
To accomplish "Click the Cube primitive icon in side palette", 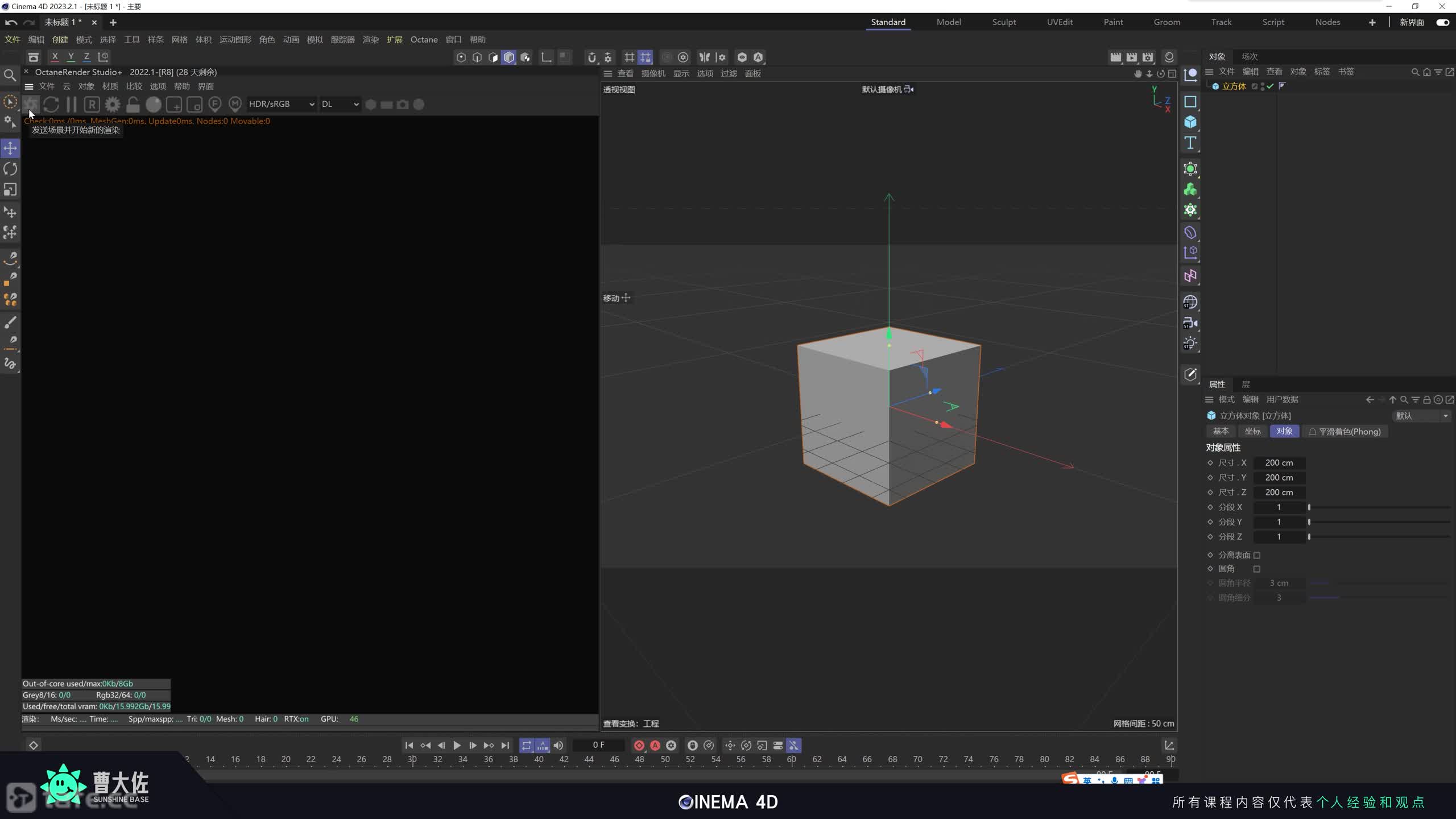I will pyautogui.click(x=1190, y=122).
